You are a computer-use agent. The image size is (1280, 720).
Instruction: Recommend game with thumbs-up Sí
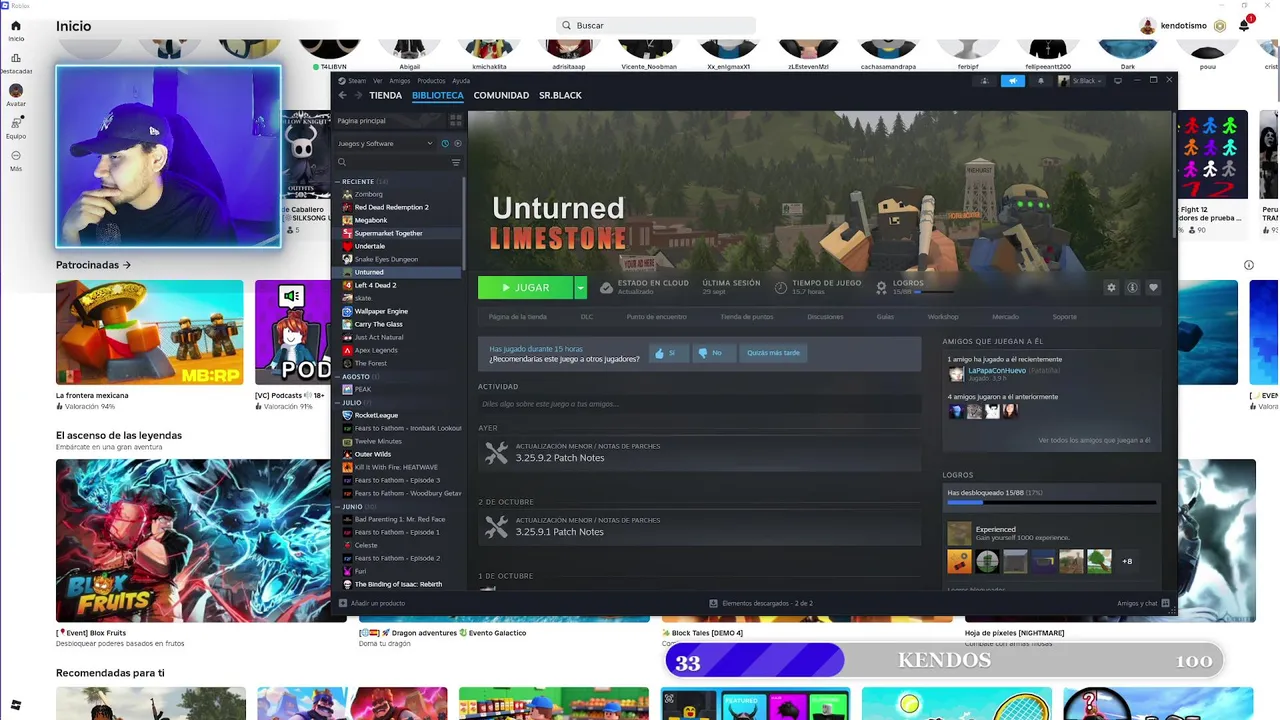click(x=668, y=353)
